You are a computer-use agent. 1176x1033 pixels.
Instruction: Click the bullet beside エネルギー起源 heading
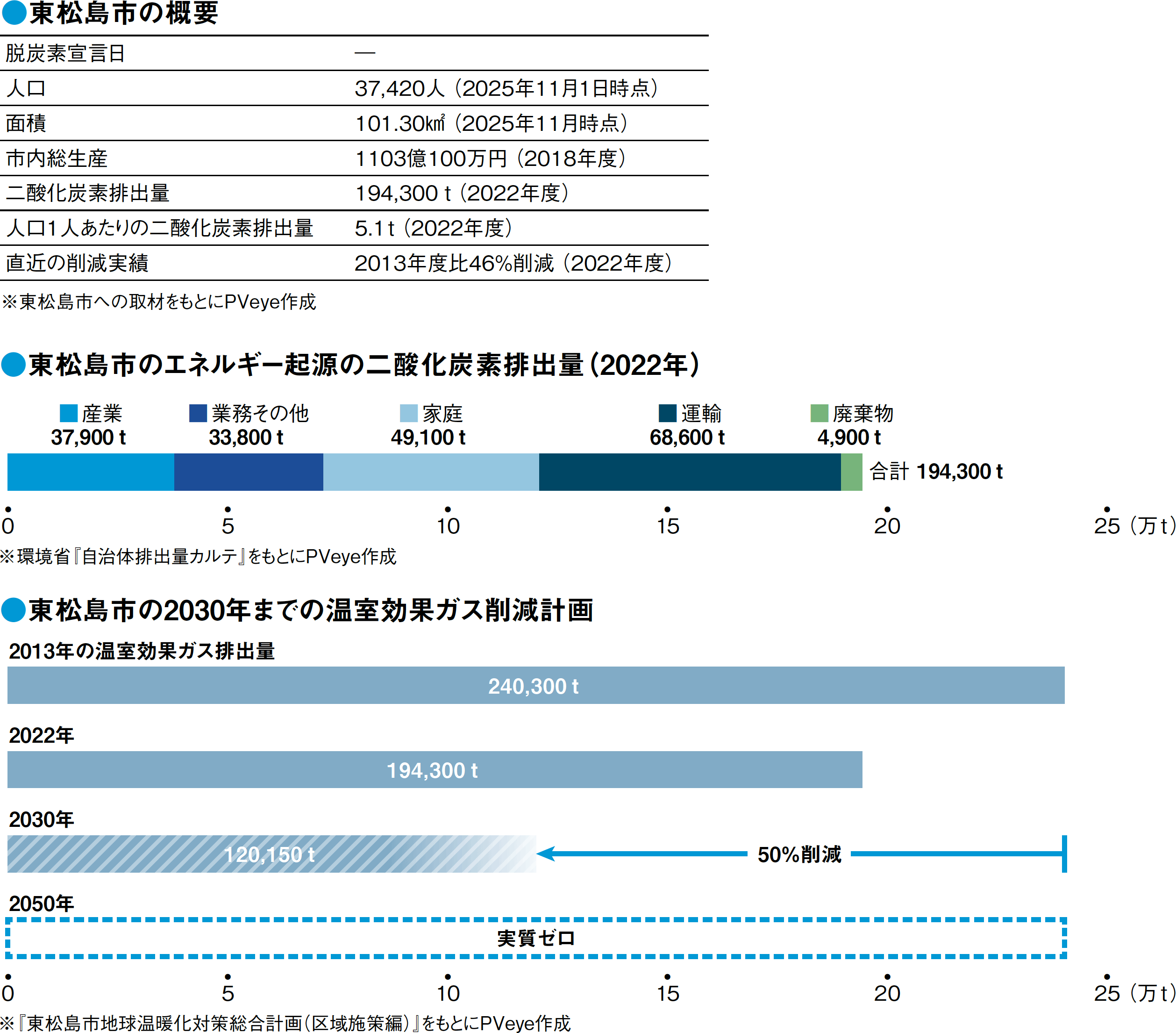(14, 365)
